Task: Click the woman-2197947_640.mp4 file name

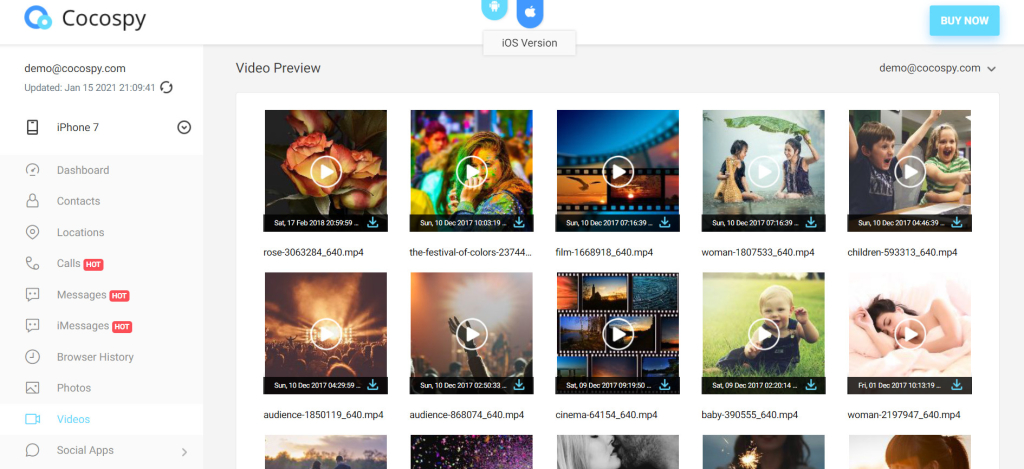Action: (904, 415)
